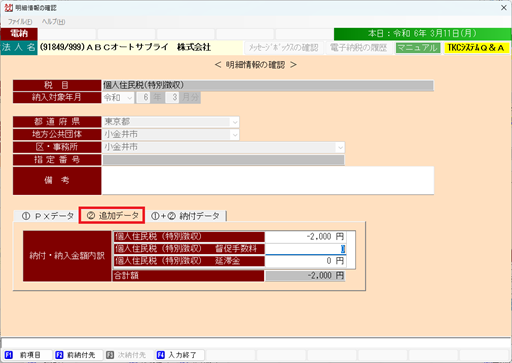Screen dimensions: 512x363
Task: Switch to ① PXデータ tab
Action: 47,216
